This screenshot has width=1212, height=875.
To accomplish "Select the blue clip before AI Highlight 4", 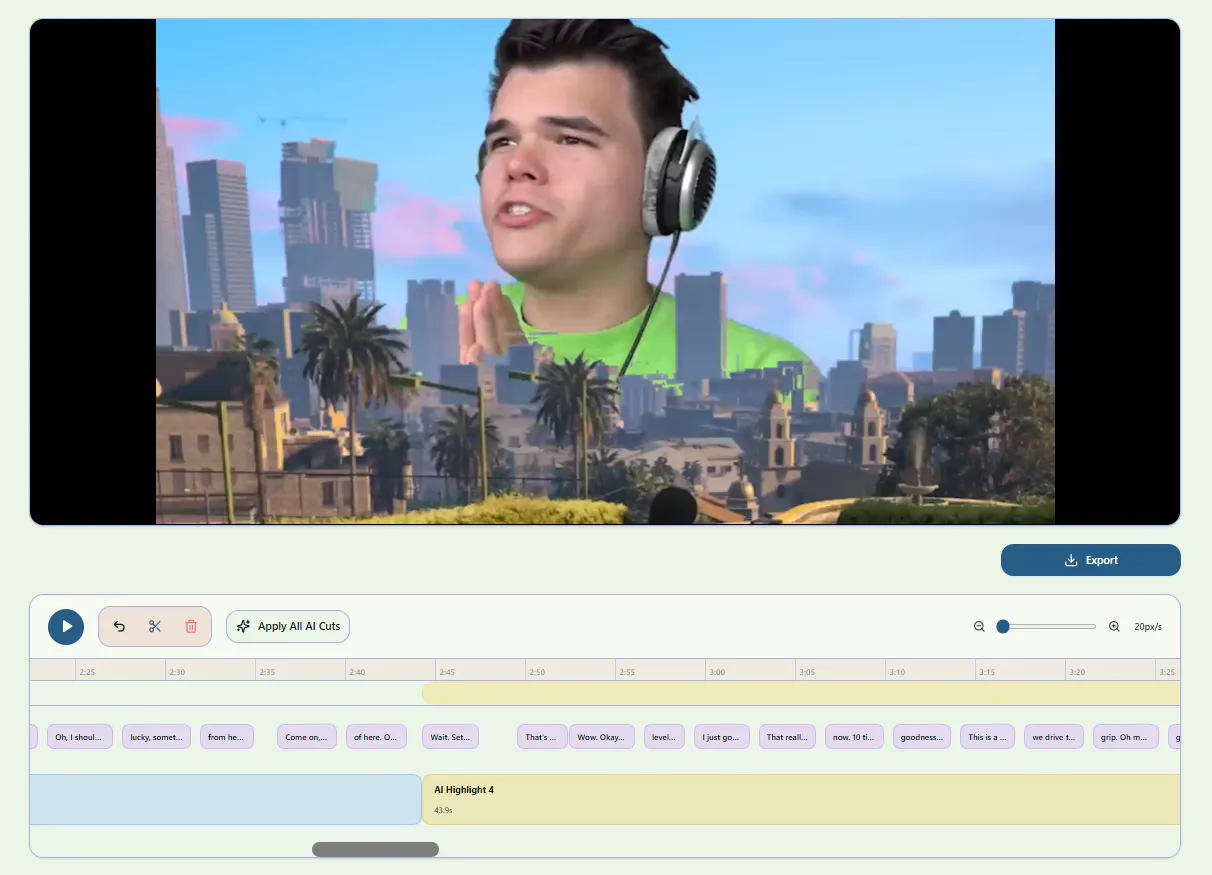I will click(x=226, y=799).
